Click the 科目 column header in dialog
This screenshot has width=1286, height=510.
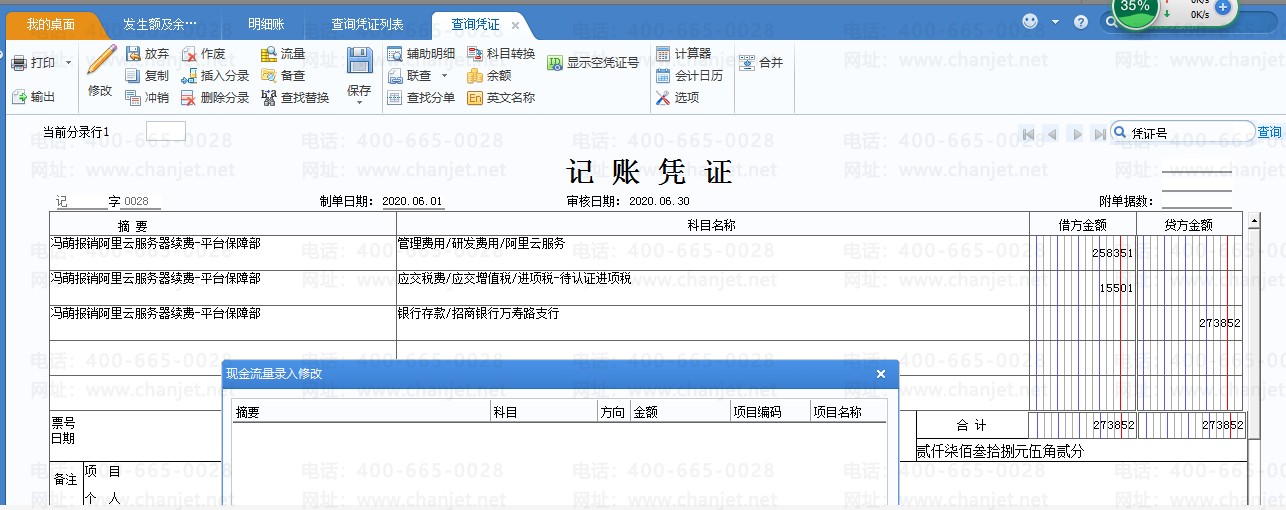(x=544, y=412)
